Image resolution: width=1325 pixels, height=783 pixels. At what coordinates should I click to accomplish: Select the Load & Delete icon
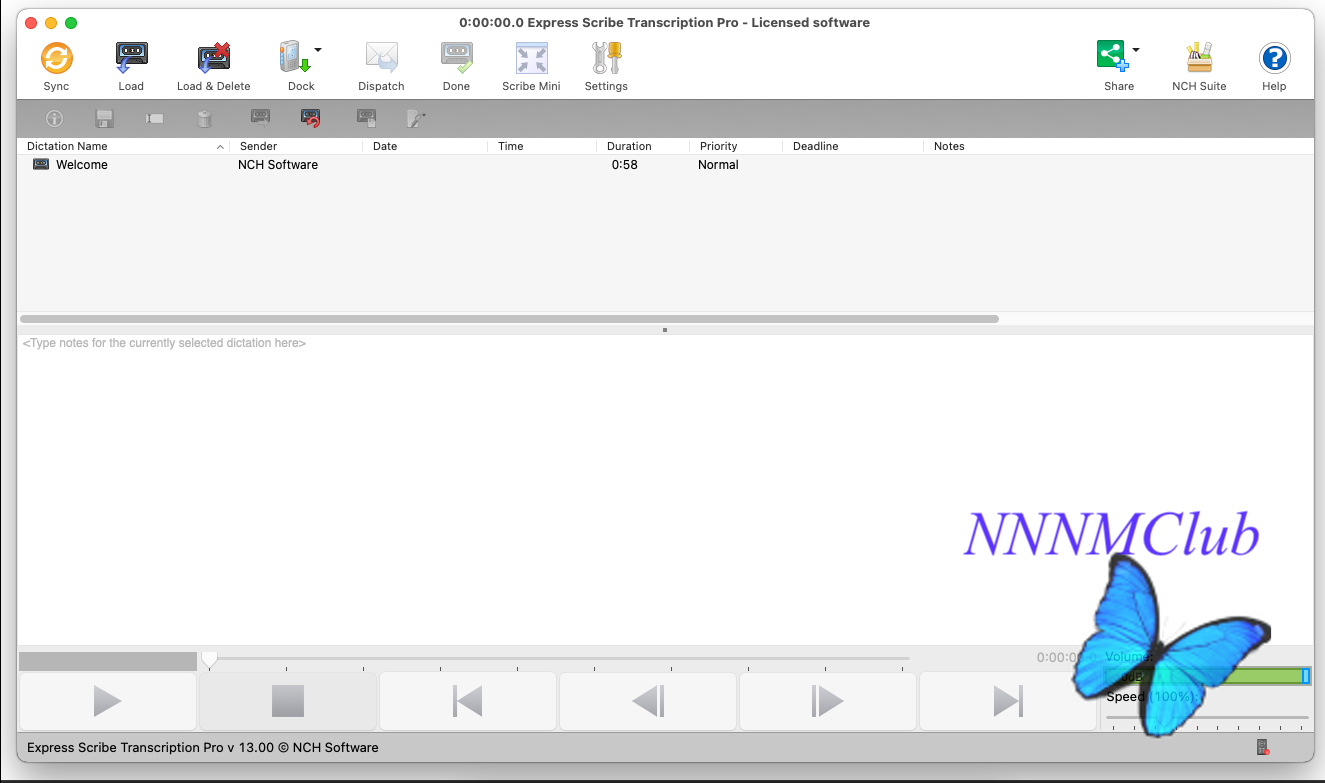click(214, 58)
